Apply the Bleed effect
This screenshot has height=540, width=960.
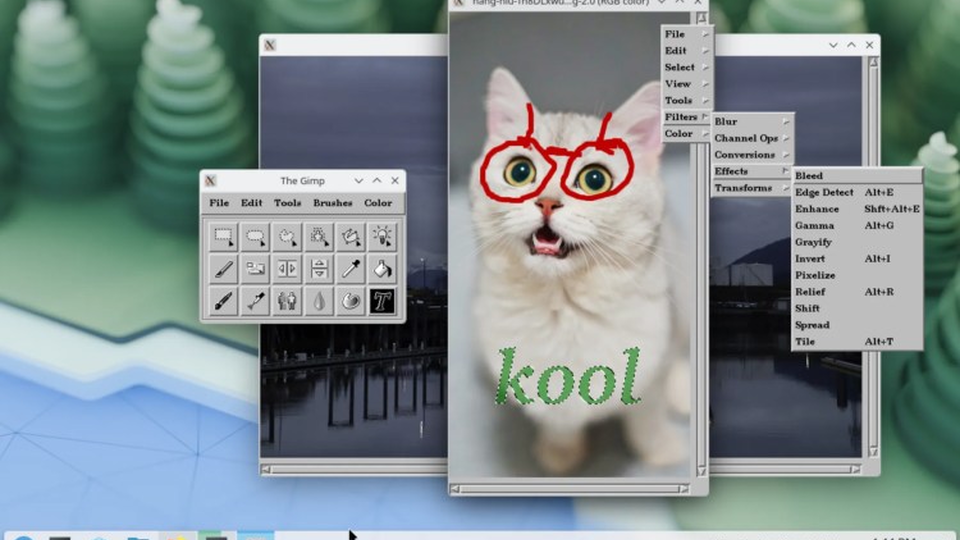point(857,176)
